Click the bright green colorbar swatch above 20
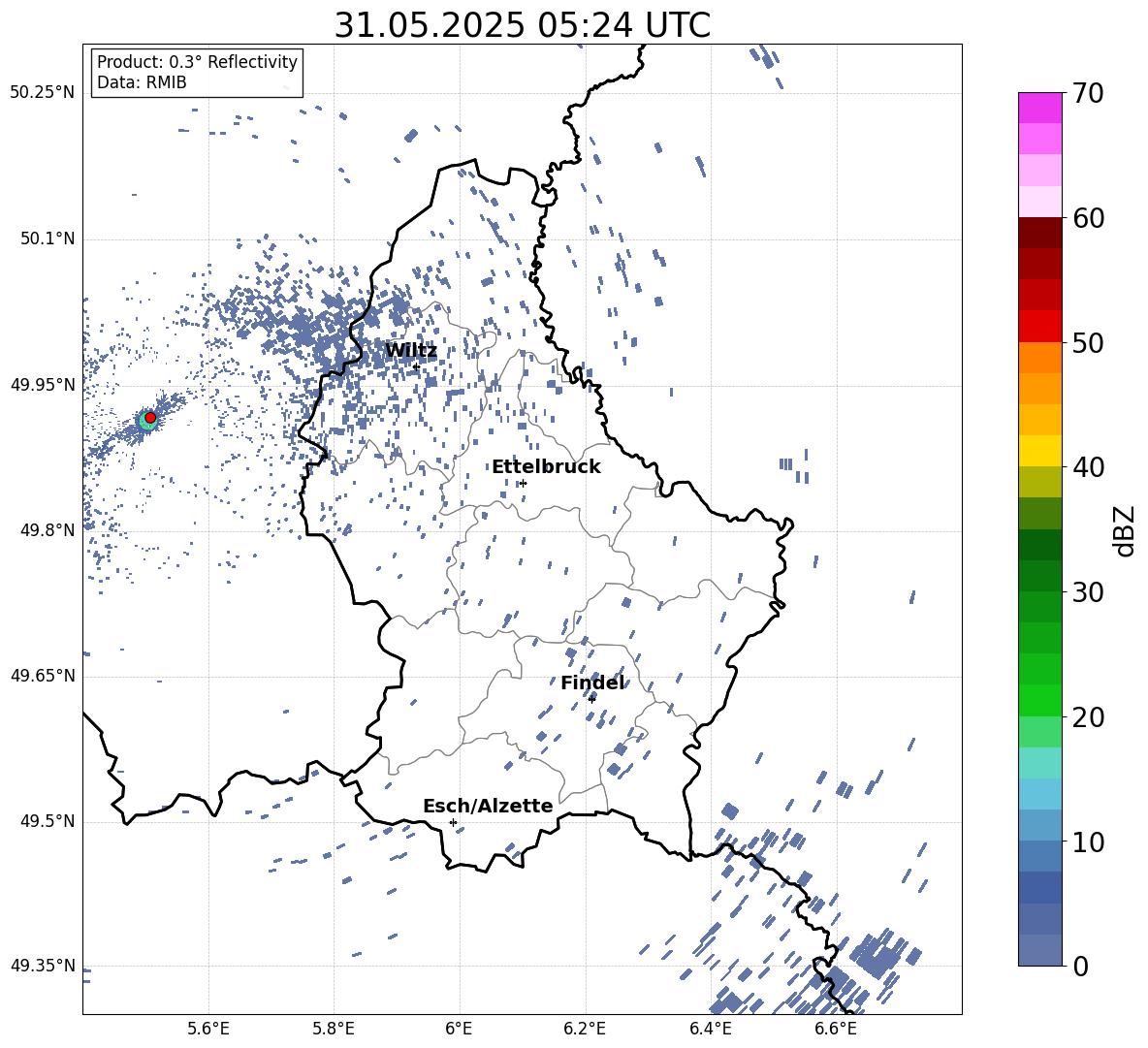Viewport: 1148px width, 1048px height. point(1039,700)
